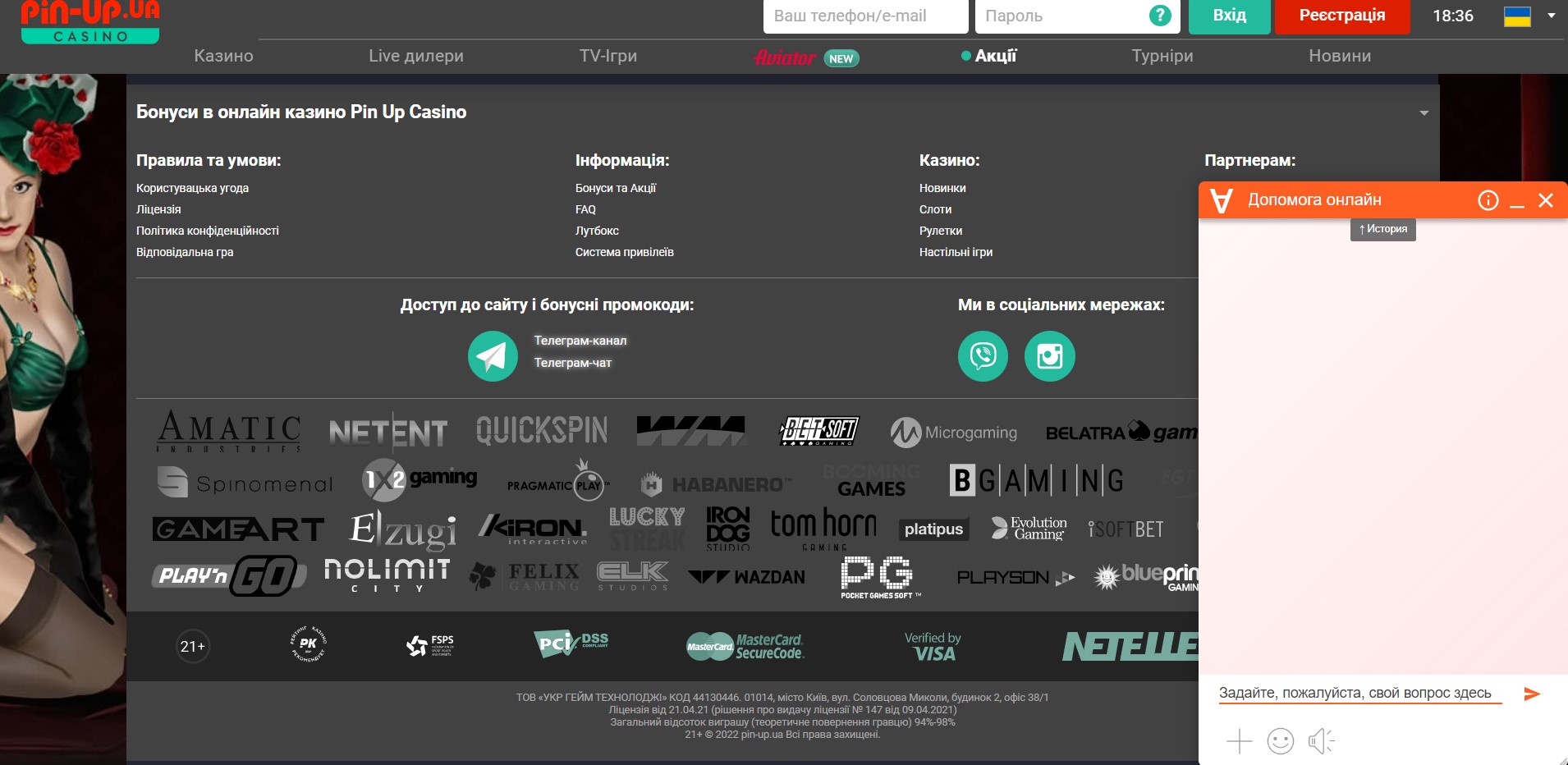This screenshot has height=765, width=1568.
Task: Click the Play'n GO provider logo
Action: (x=229, y=575)
